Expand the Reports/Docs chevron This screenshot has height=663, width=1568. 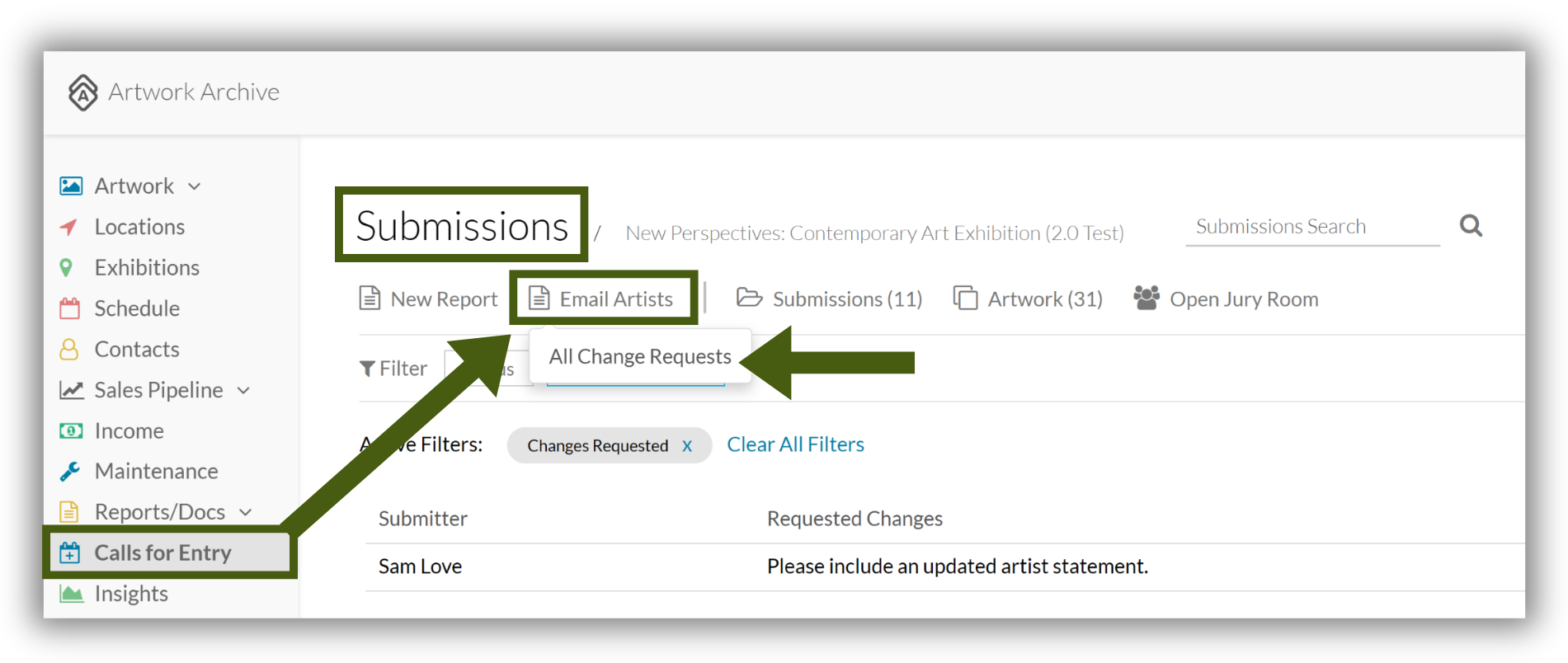click(246, 512)
